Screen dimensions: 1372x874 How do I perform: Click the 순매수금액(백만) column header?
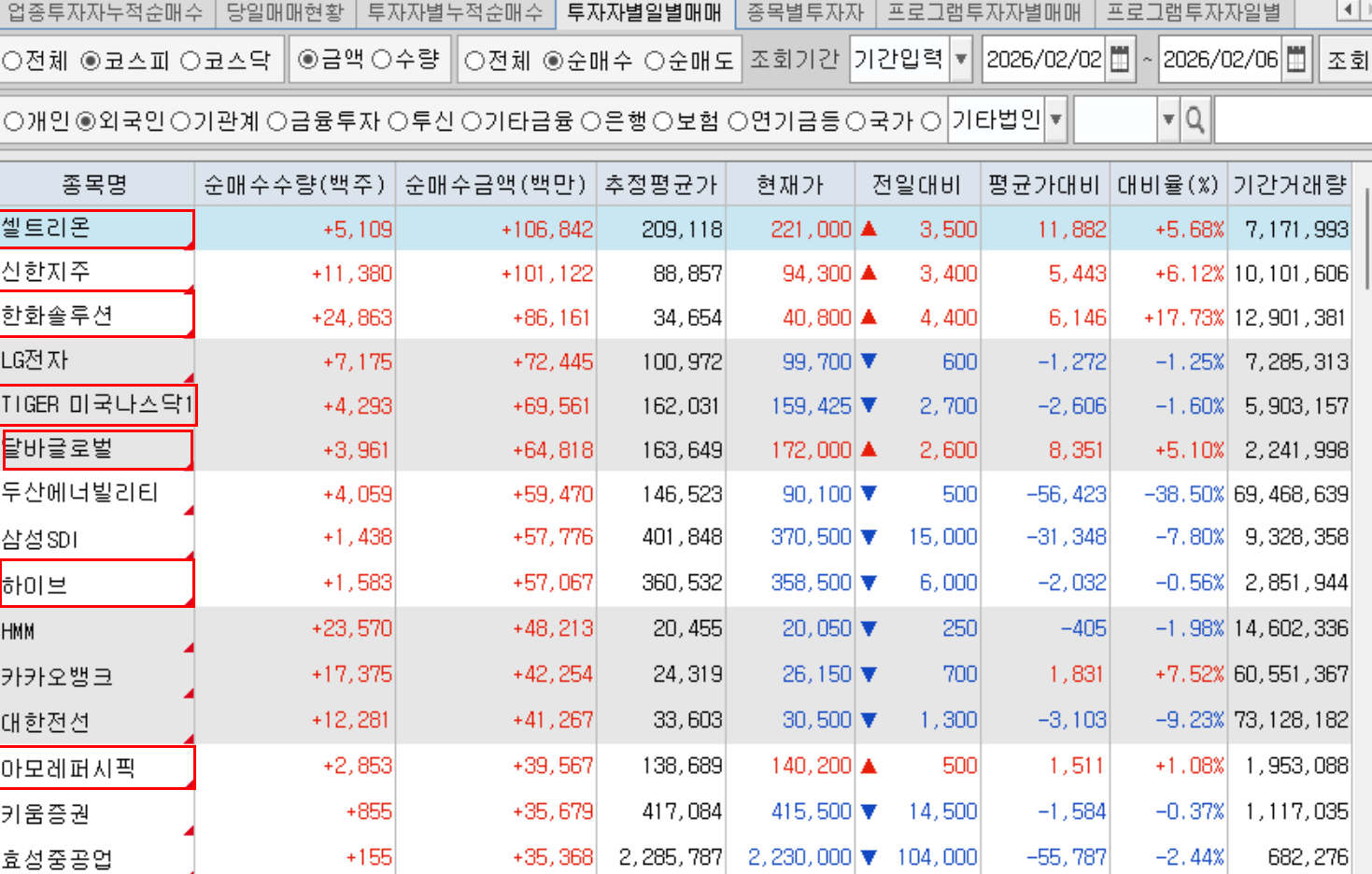pyautogui.click(x=495, y=185)
